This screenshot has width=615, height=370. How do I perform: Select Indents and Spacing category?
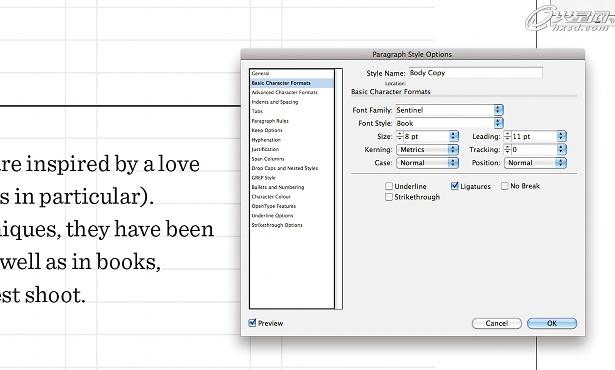pos(275,102)
